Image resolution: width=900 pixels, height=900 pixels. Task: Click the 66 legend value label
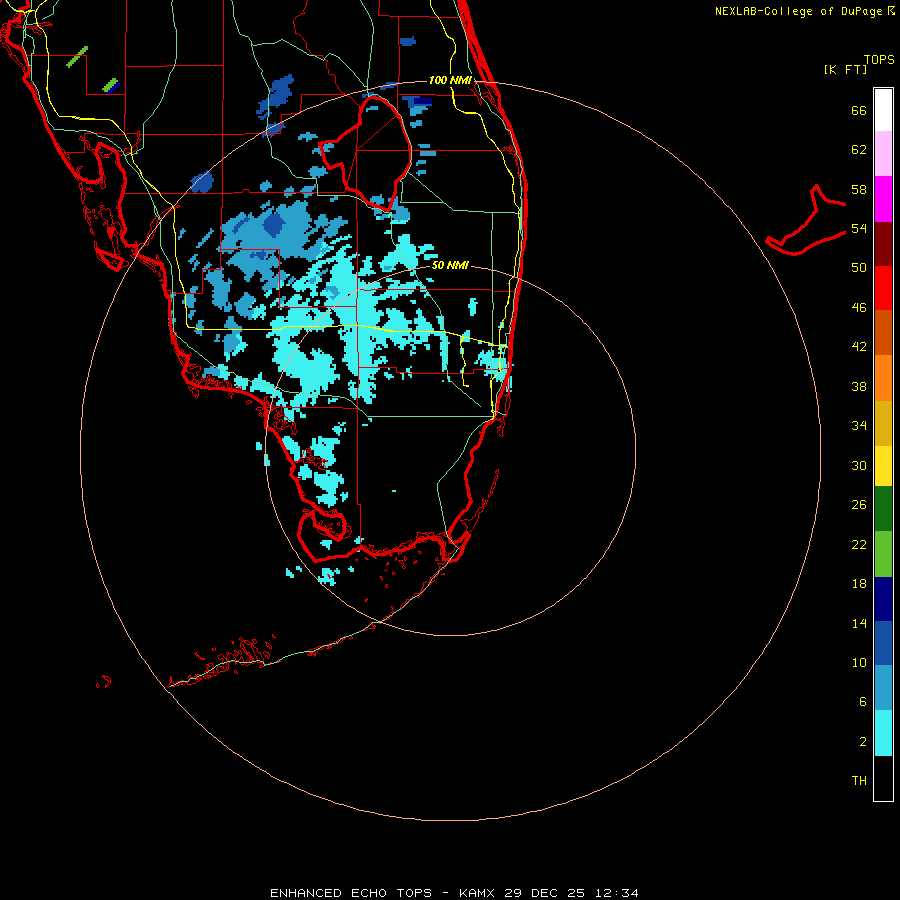tap(859, 110)
